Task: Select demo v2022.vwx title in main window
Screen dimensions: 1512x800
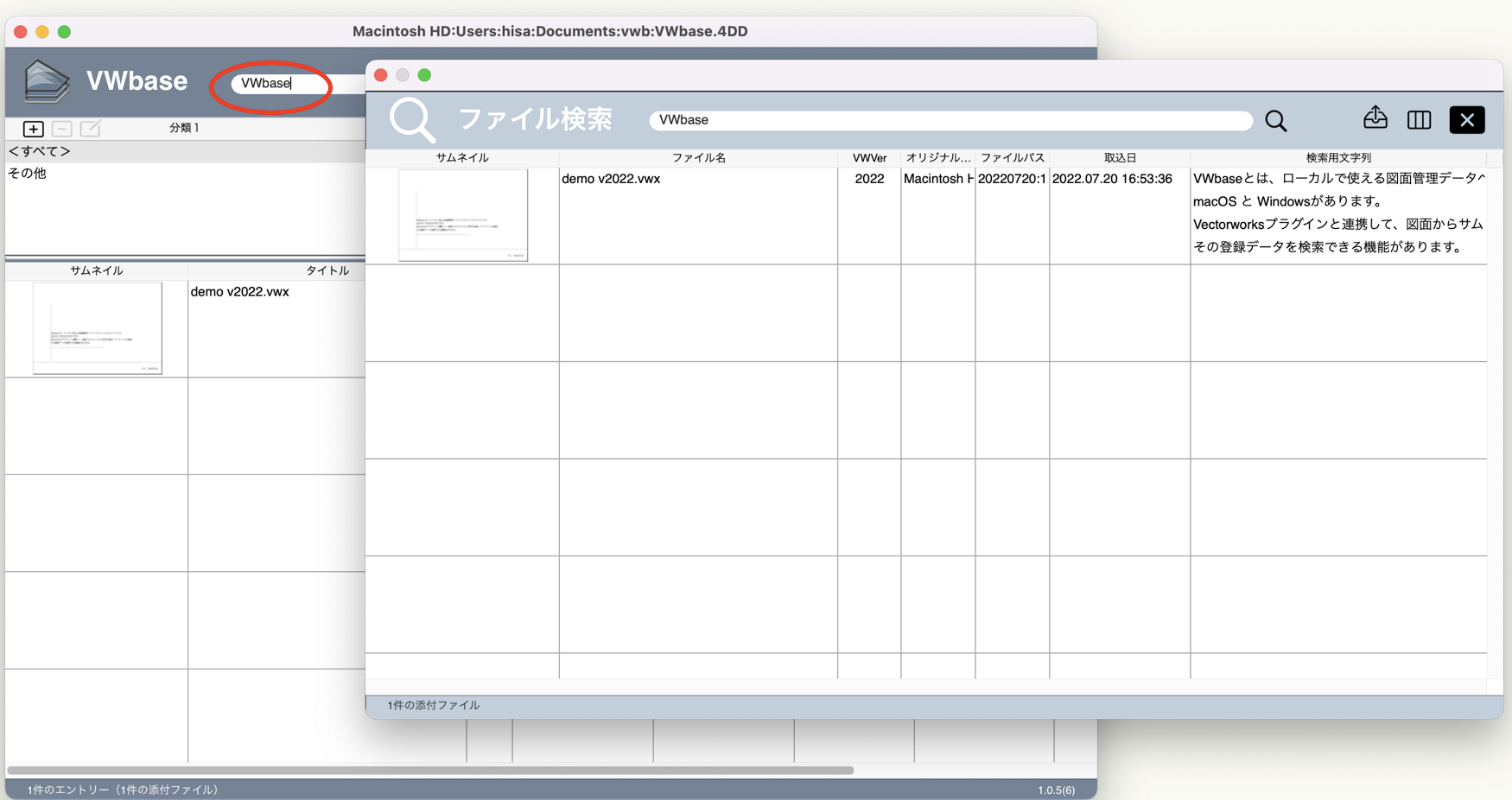Action: click(x=239, y=292)
